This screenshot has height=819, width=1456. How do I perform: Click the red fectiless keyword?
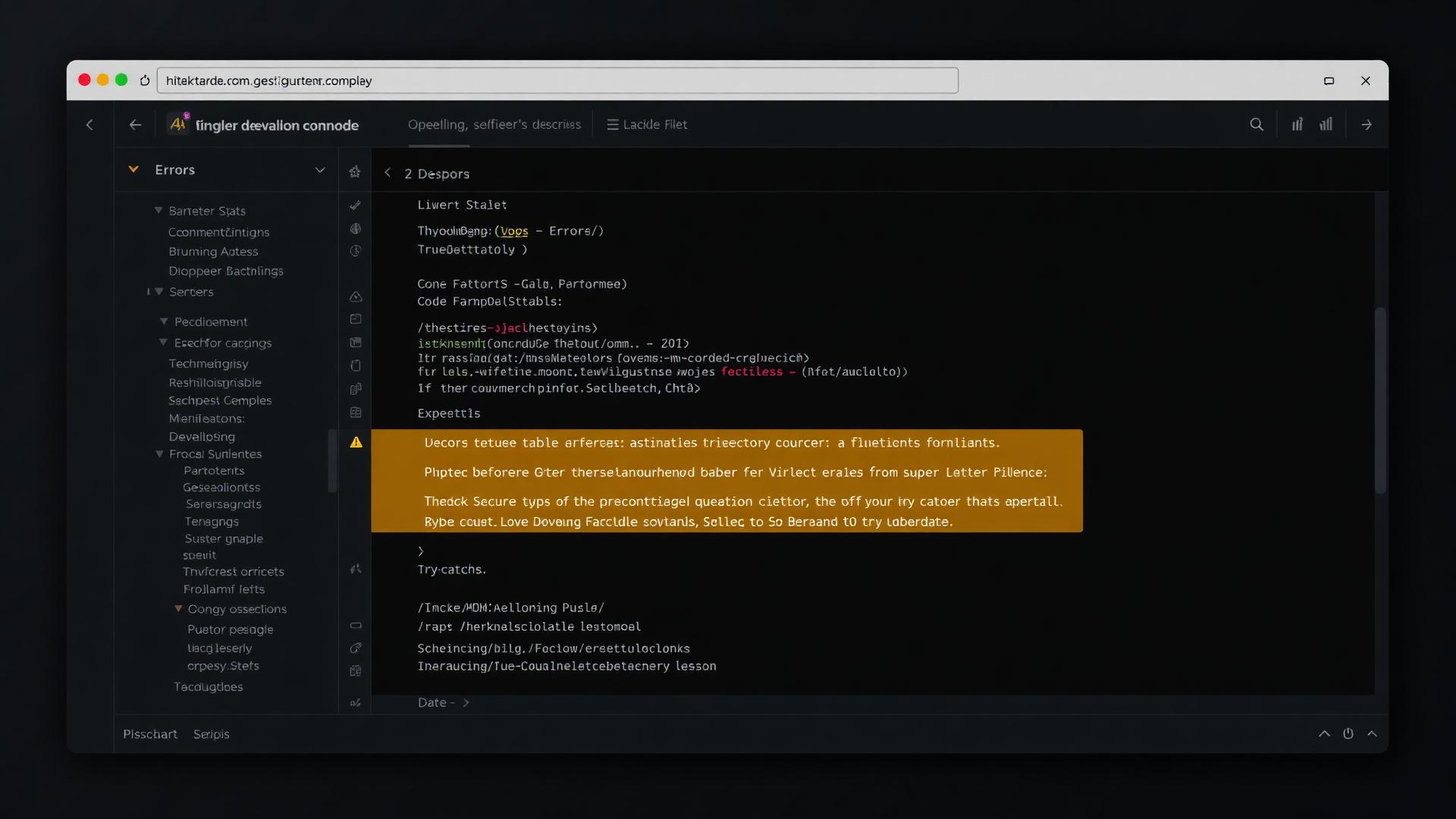pyautogui.click(x=752, y=372)
